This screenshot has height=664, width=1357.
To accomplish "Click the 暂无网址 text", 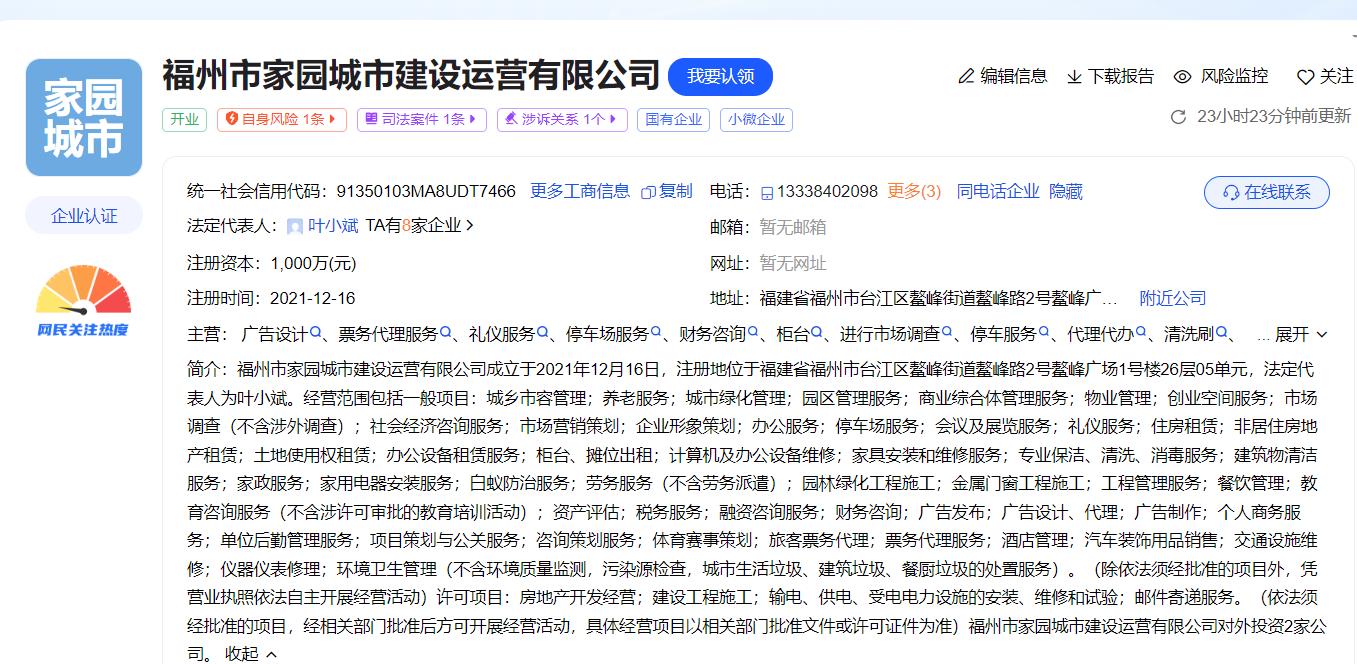I will coord(793,263).
